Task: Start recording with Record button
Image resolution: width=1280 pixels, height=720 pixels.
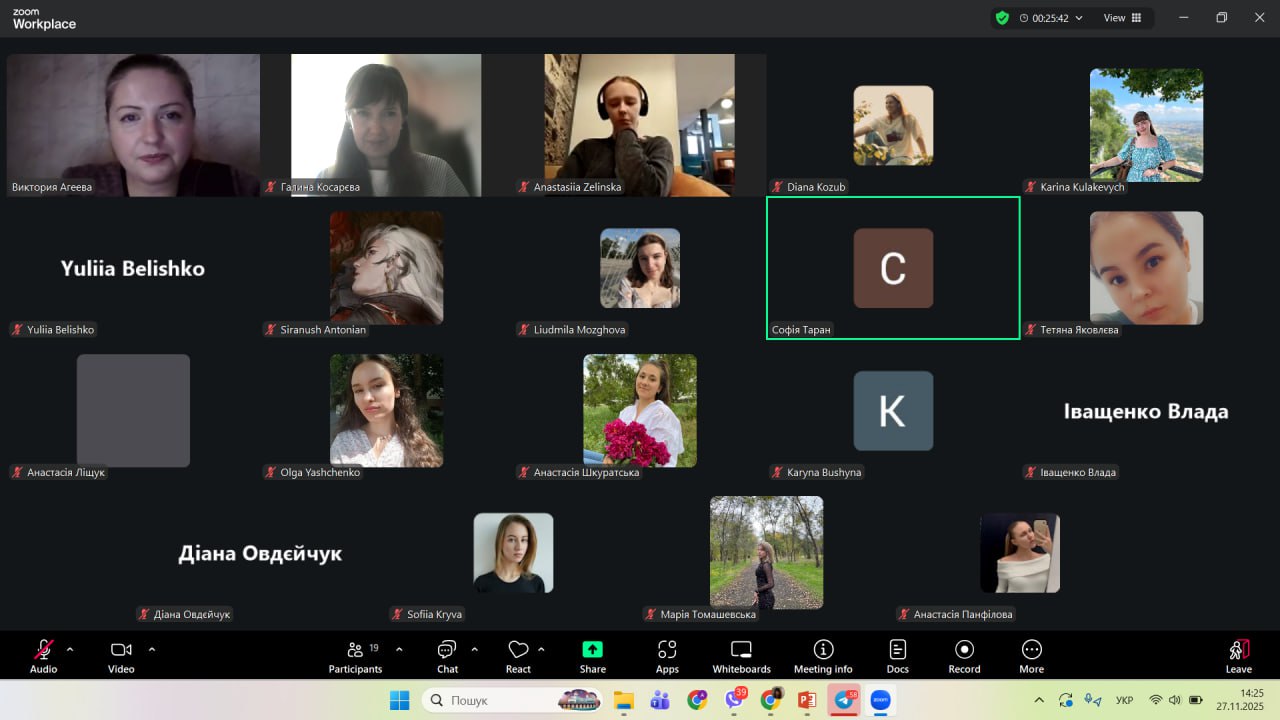Action: point(964,656)
